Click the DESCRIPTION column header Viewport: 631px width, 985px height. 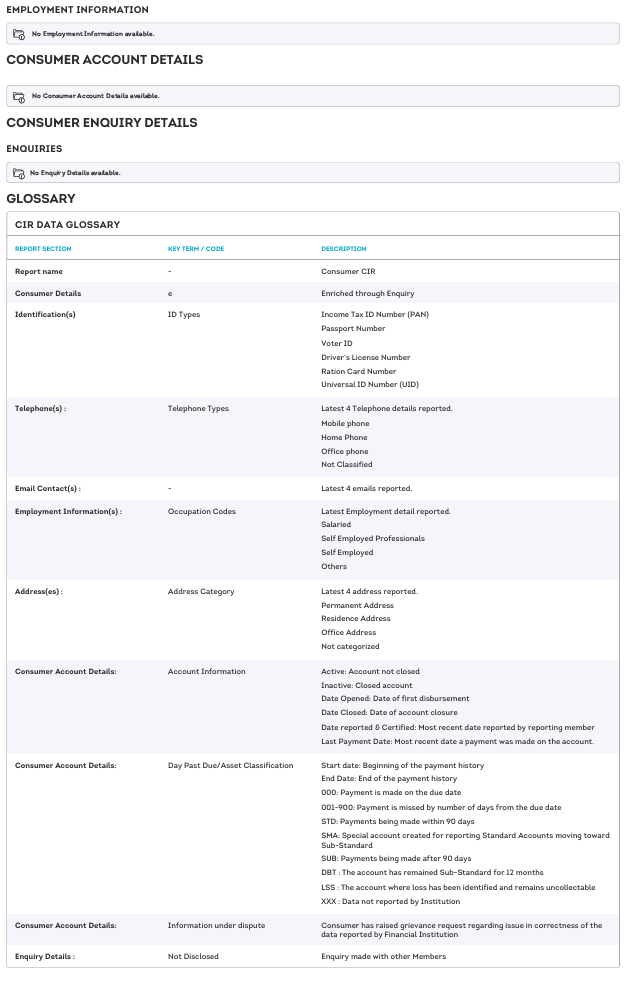(344, 249)
